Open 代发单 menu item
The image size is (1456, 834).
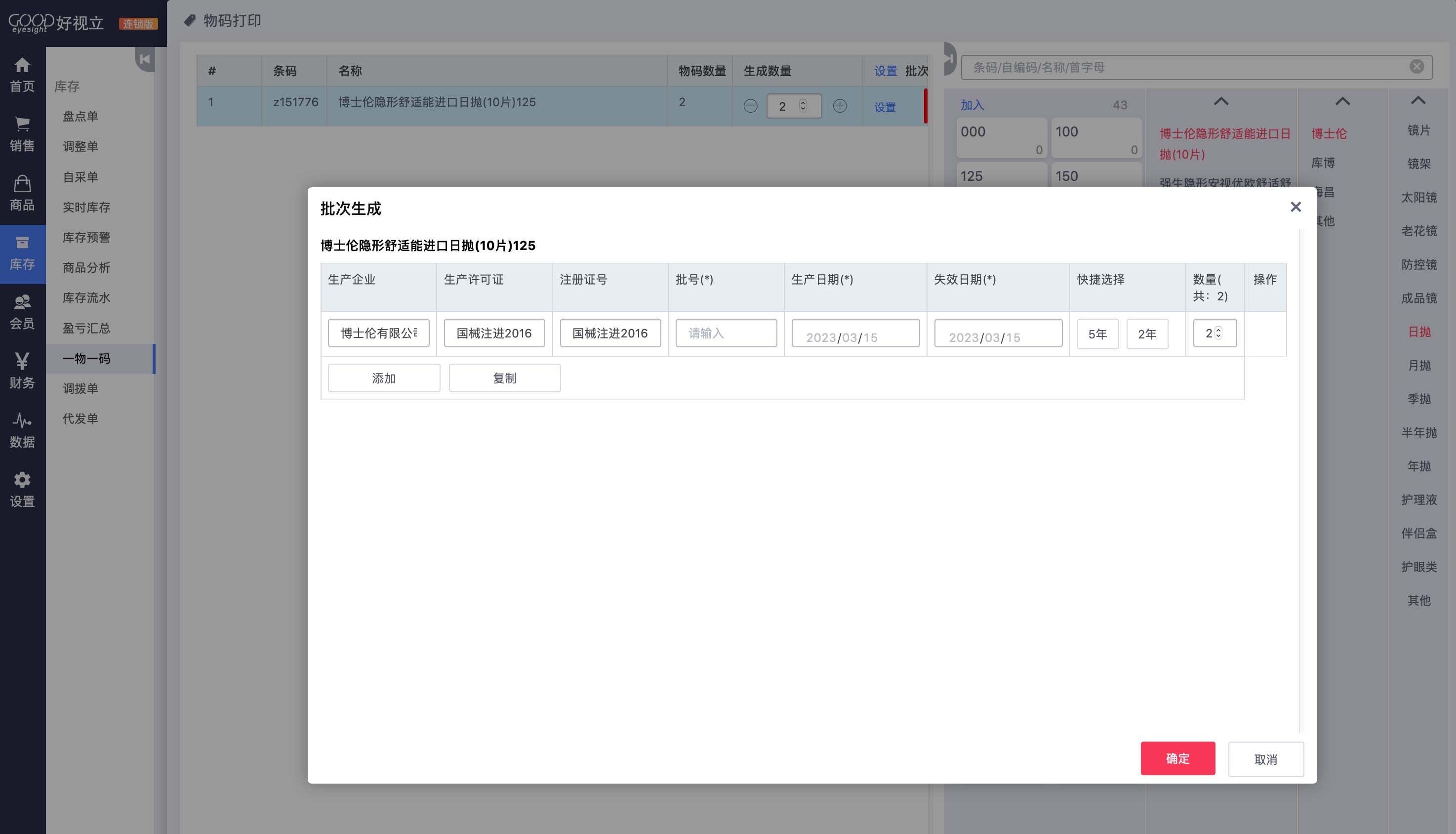[x=80, y=418]
